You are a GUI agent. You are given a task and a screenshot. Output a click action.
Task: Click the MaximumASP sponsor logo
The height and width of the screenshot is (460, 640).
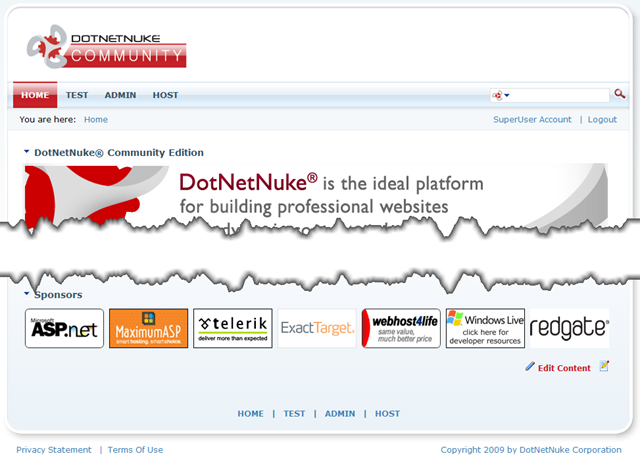(x=149, y=328)
